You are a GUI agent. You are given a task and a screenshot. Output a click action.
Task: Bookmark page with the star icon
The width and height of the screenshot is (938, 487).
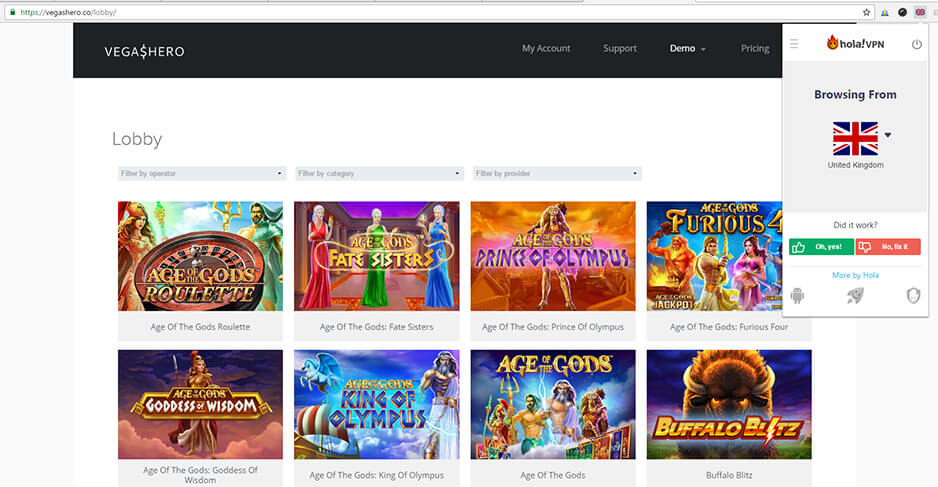click(866, 12)
